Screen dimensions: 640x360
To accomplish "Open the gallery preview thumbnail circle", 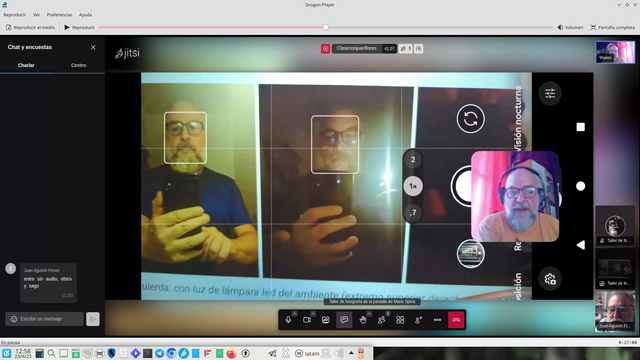I will (471, 254).
